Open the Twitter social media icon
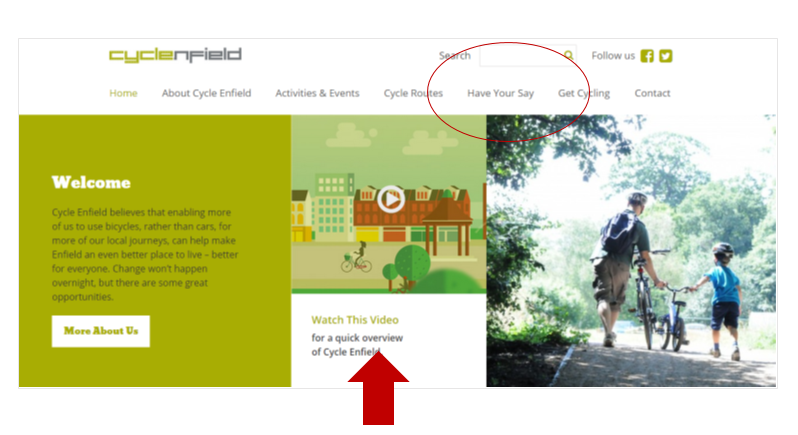Screen dimensions: 798x435 click(x=666, y=56)
